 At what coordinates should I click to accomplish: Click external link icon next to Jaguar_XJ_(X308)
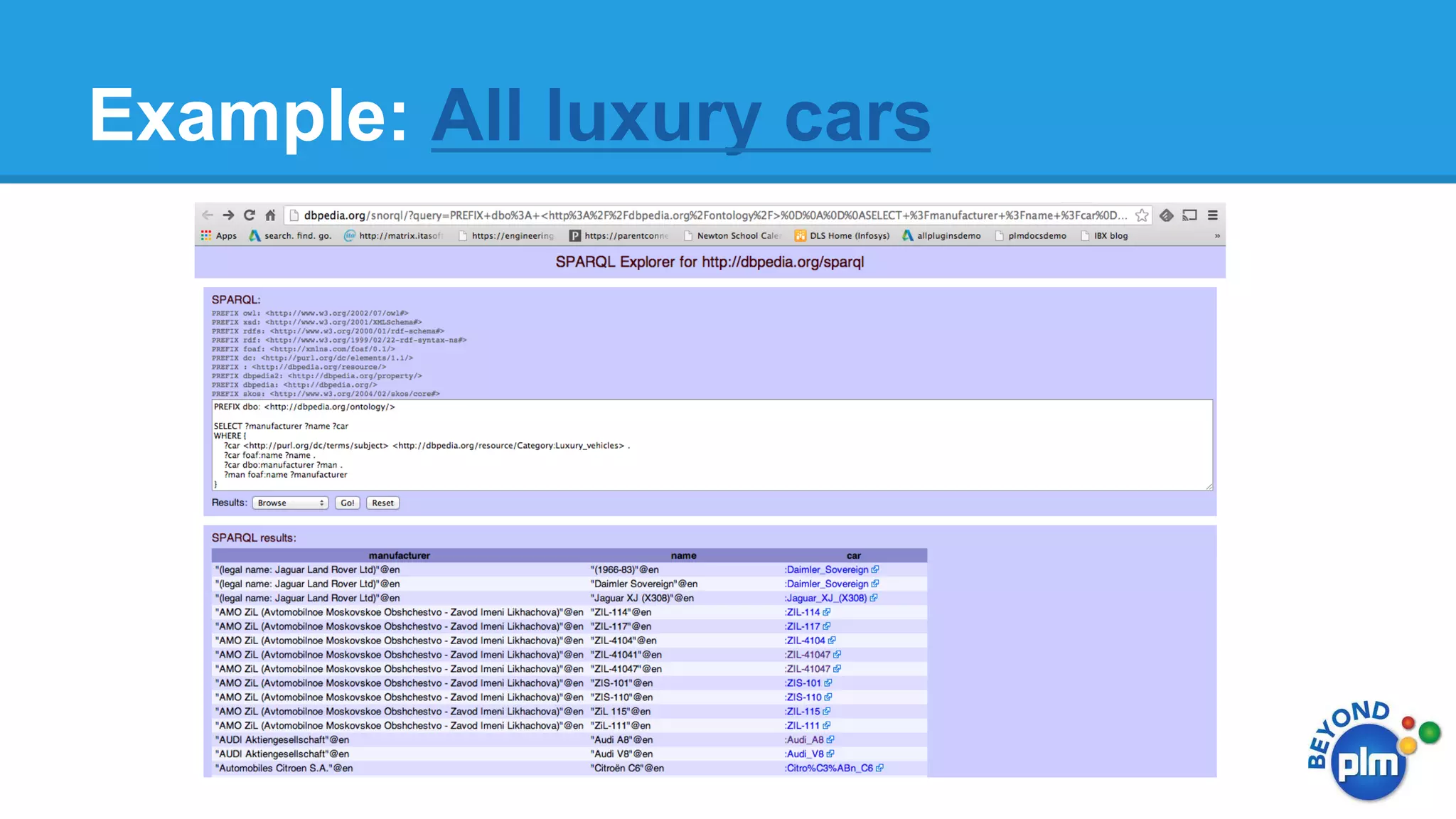coord(874,598)
